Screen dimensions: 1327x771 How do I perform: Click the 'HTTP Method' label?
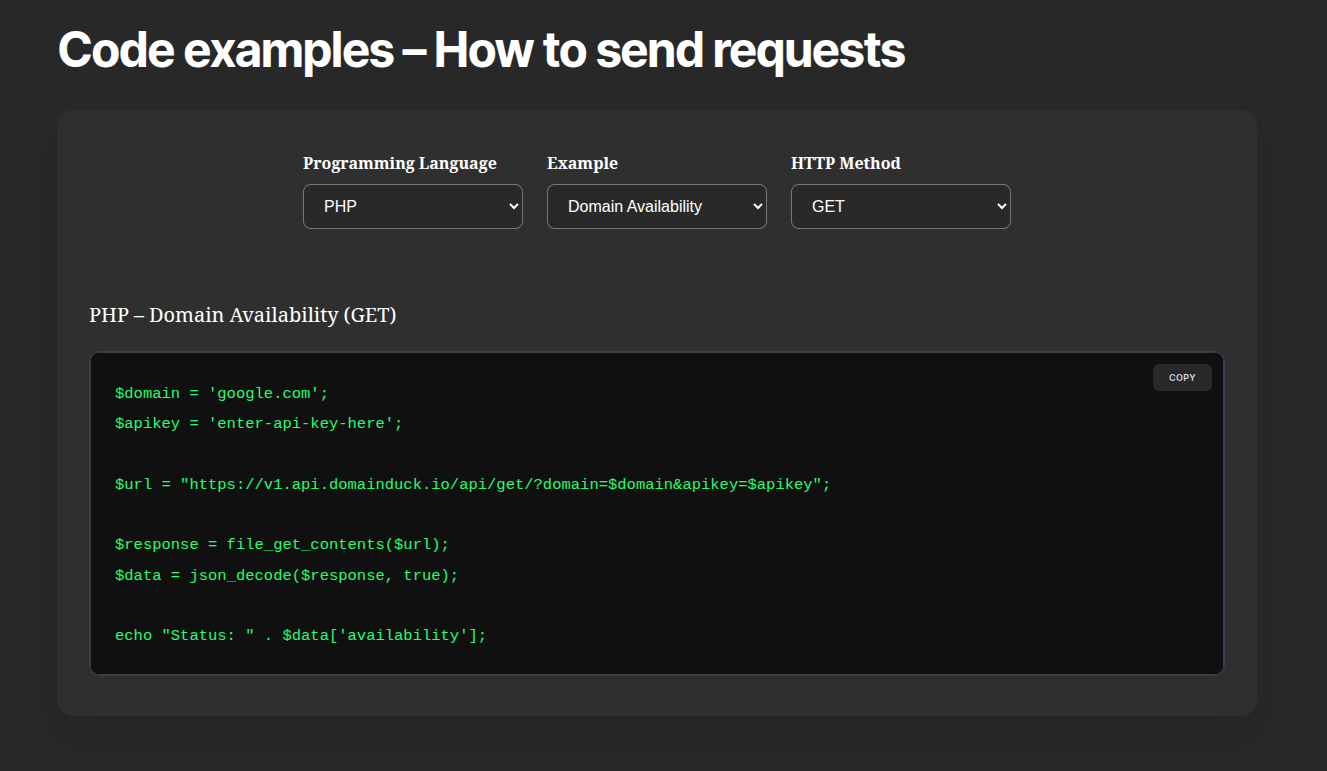[845, 163]
